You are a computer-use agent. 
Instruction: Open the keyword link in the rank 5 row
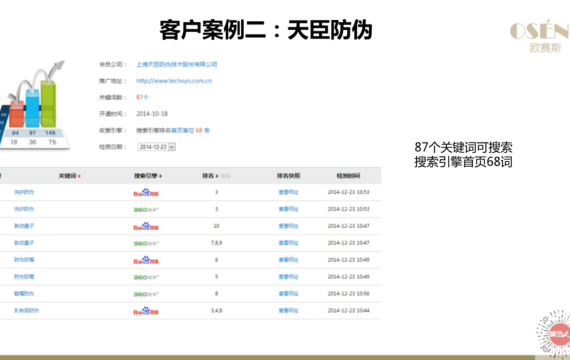(24, 277)
